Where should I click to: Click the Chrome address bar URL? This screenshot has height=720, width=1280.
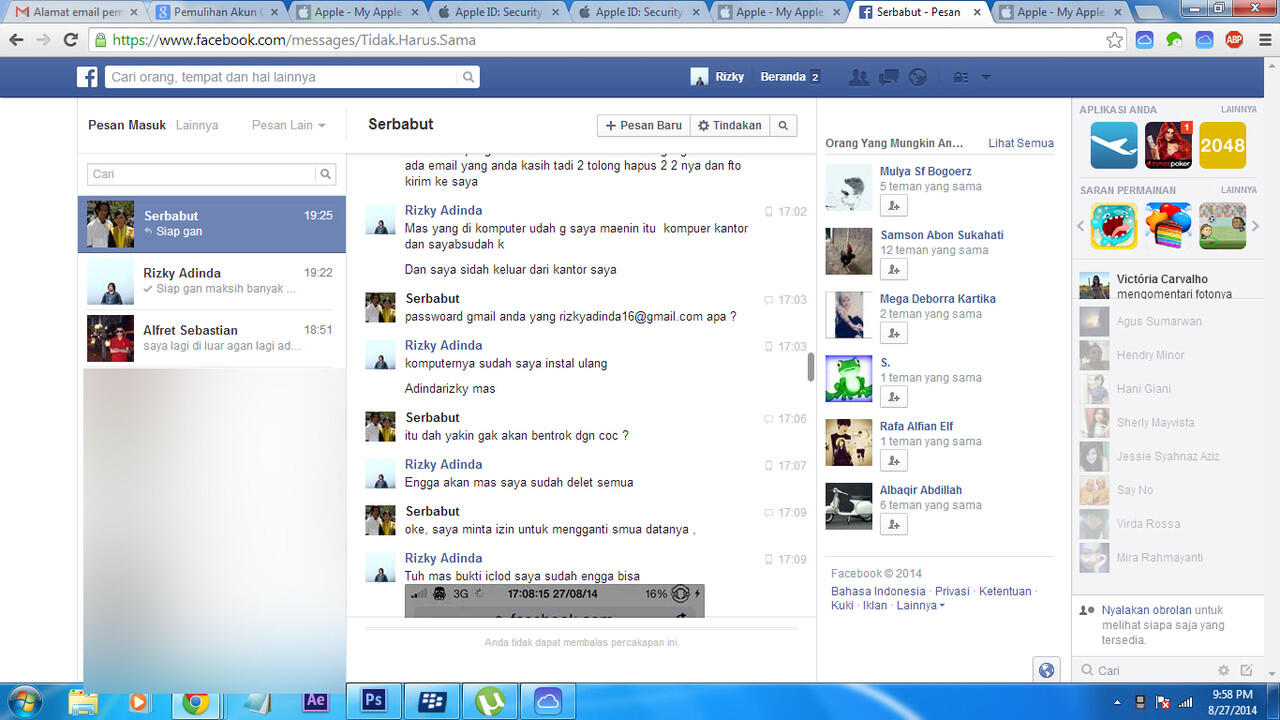(x=294, y=40)
